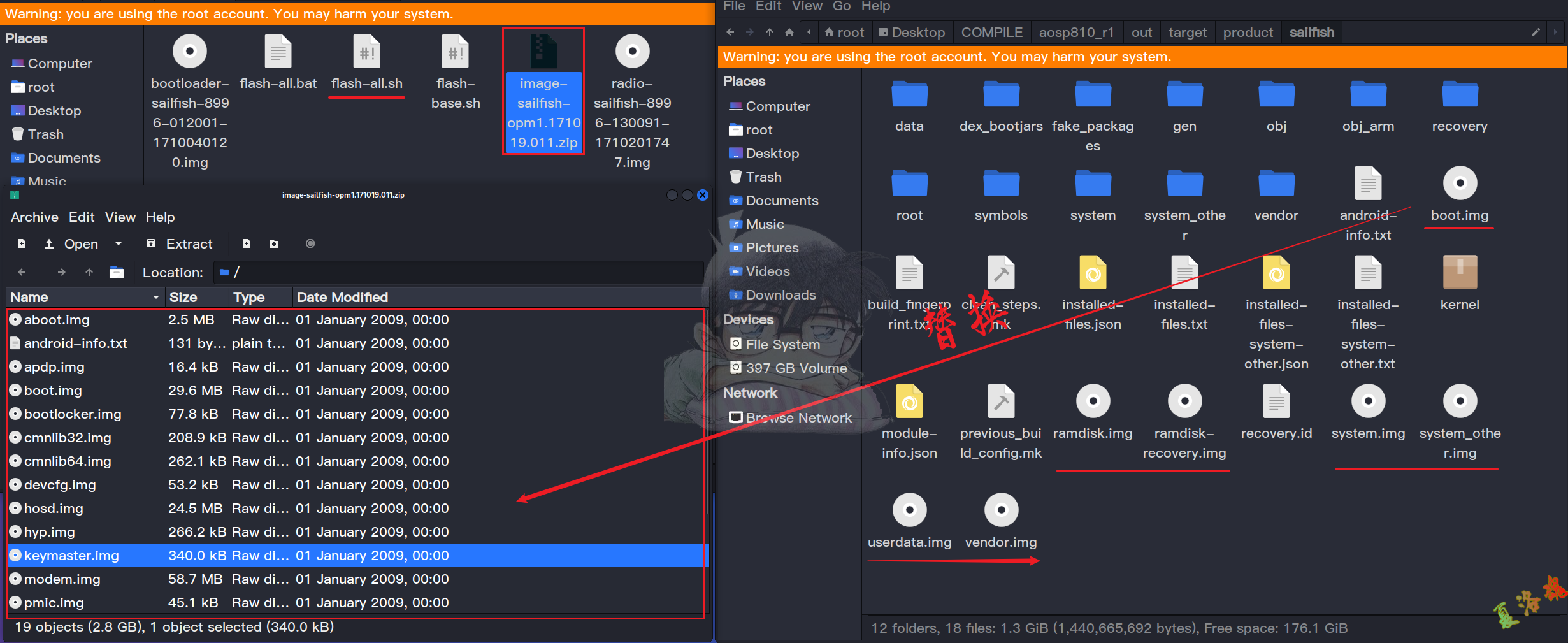Select boot.img row in archive list
This screenshot has width=1568, height=643.
pyautogui.click(x=54, y=391)
